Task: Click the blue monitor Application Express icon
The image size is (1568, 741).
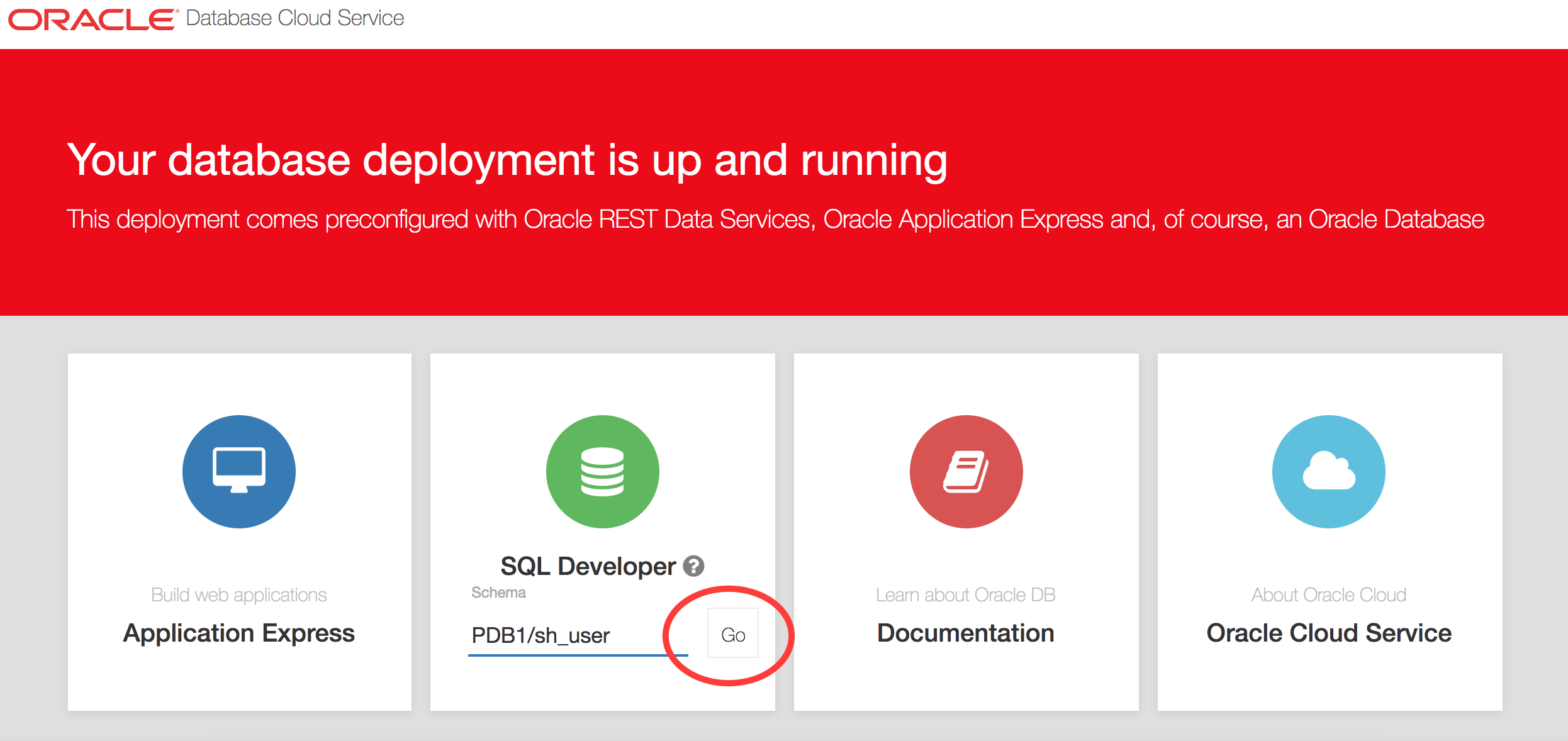Action: point(239,471)
